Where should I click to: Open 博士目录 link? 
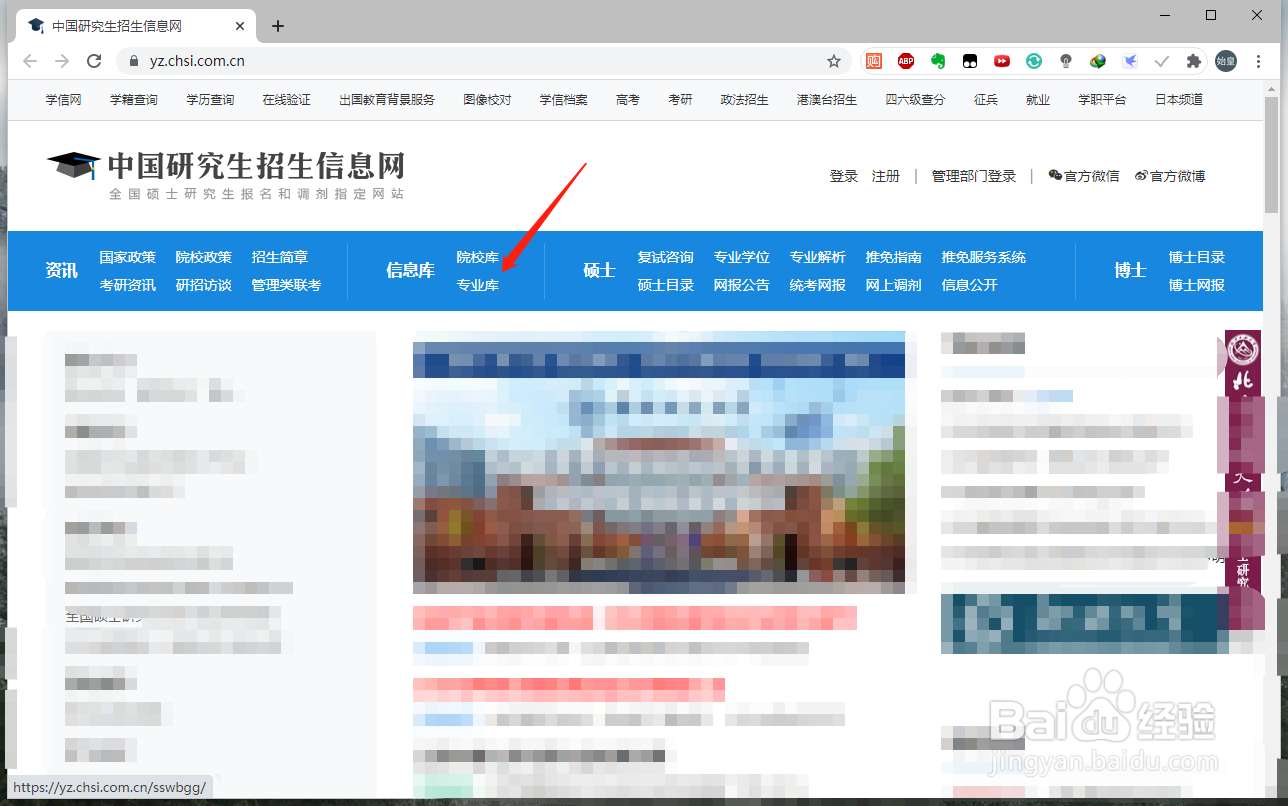[1197, 257]
